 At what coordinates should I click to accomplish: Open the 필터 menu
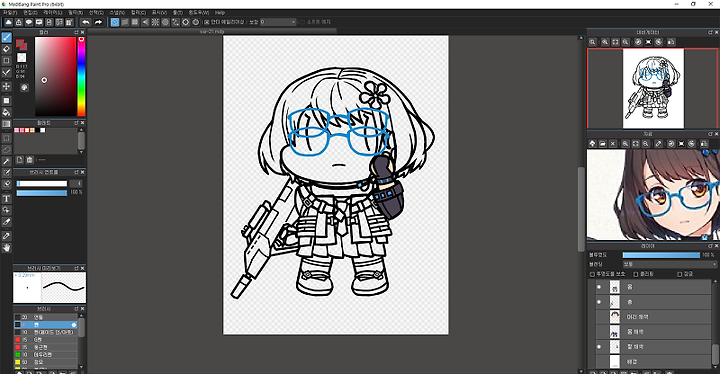75,13
